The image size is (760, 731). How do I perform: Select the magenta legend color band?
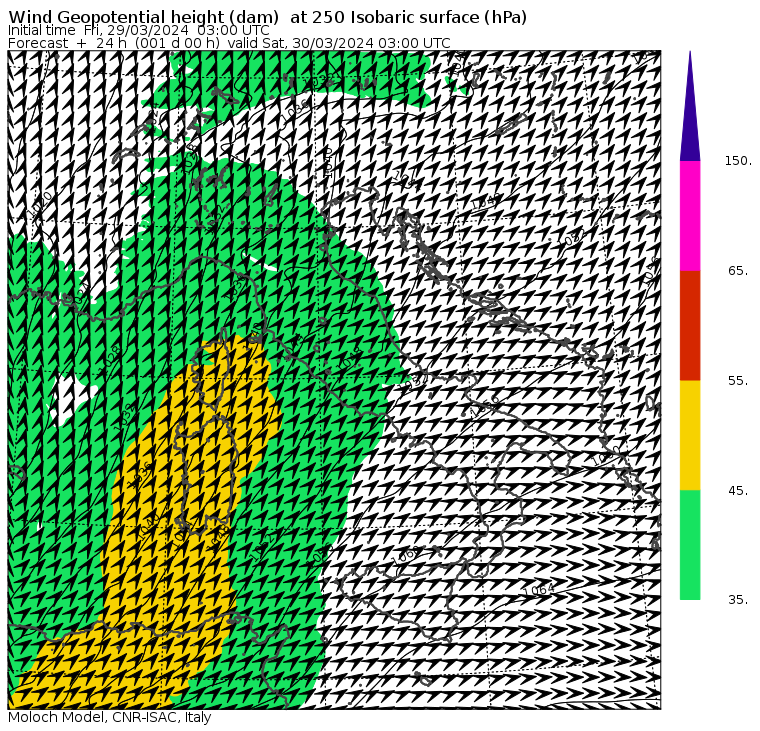(690, 216)
